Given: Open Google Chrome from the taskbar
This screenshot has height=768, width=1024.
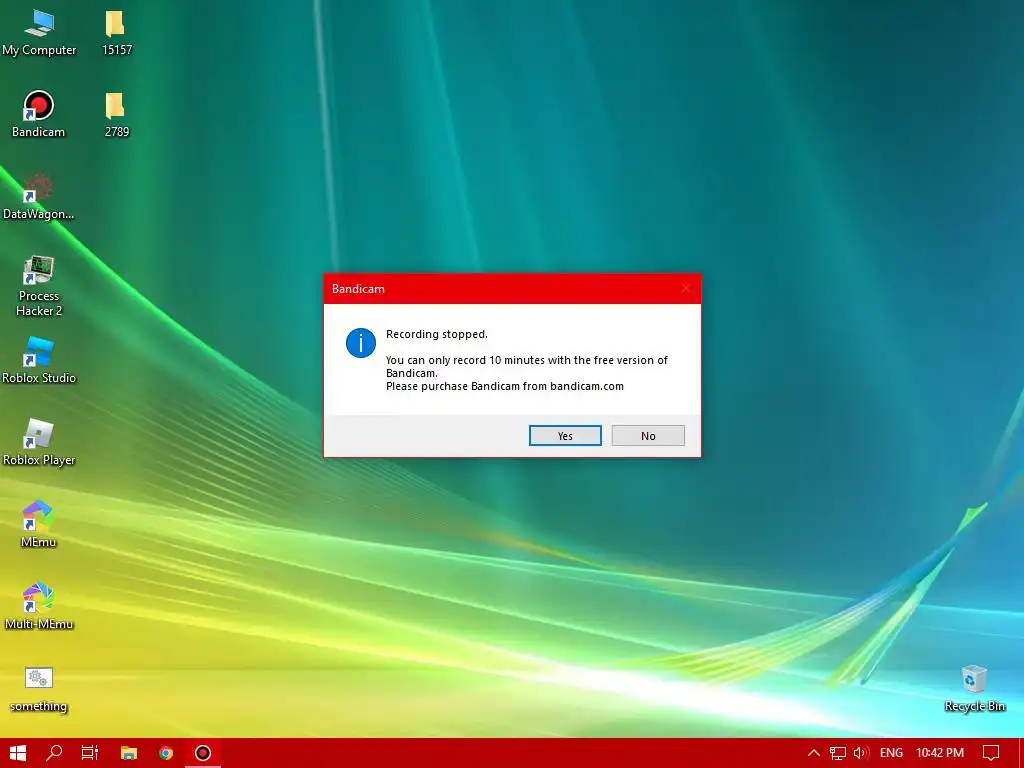Looking at the screenshot, I should click(166, 753).
